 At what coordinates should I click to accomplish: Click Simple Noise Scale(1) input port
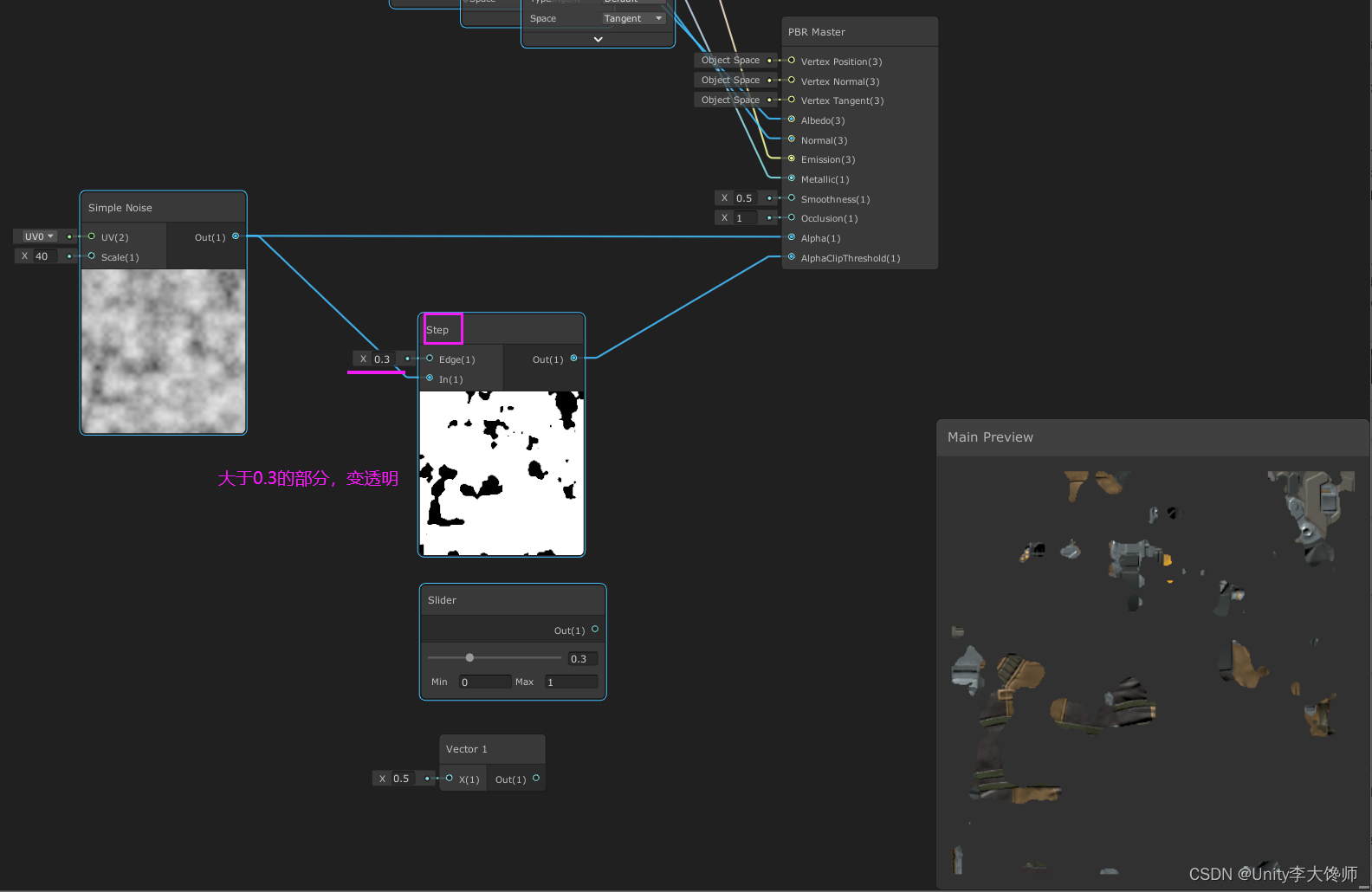point(92,256)
